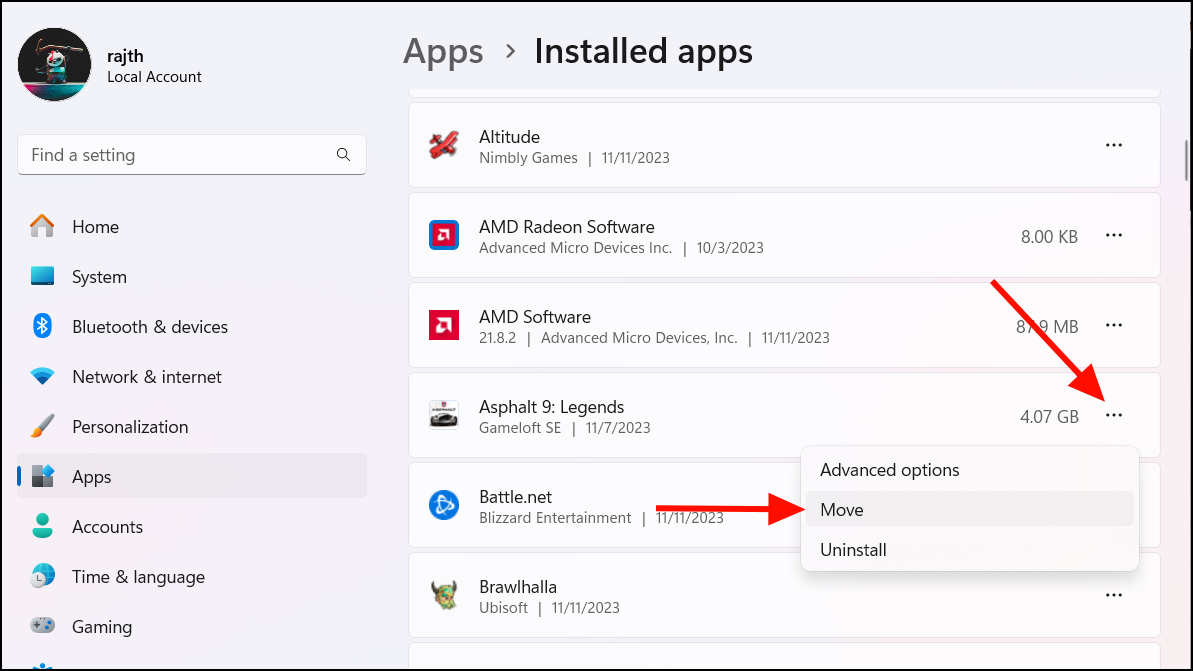
Task: Open Personalization settings
Action: (x=192, y=426)
